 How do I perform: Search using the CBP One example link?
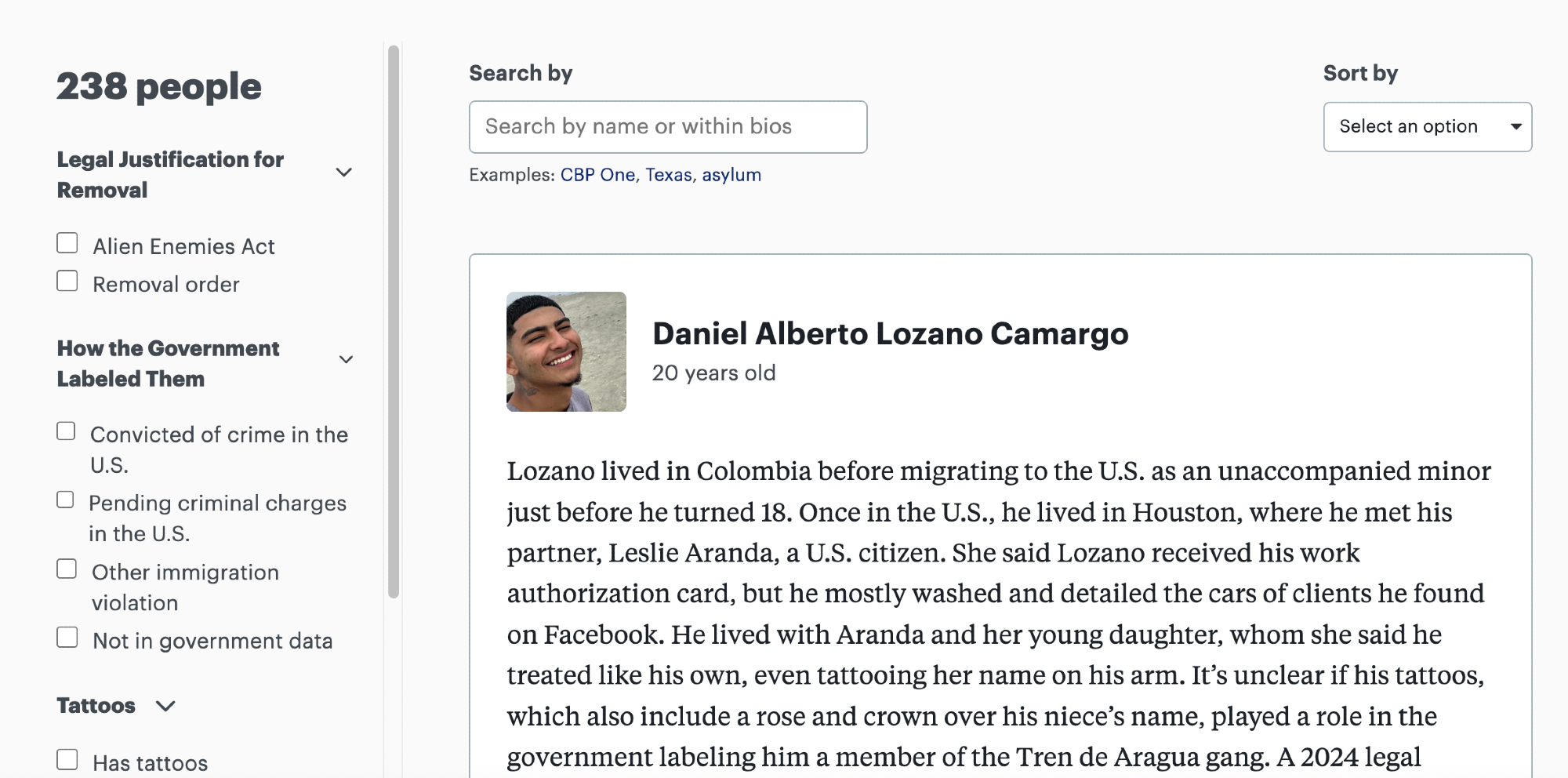[x=597, y=175]
